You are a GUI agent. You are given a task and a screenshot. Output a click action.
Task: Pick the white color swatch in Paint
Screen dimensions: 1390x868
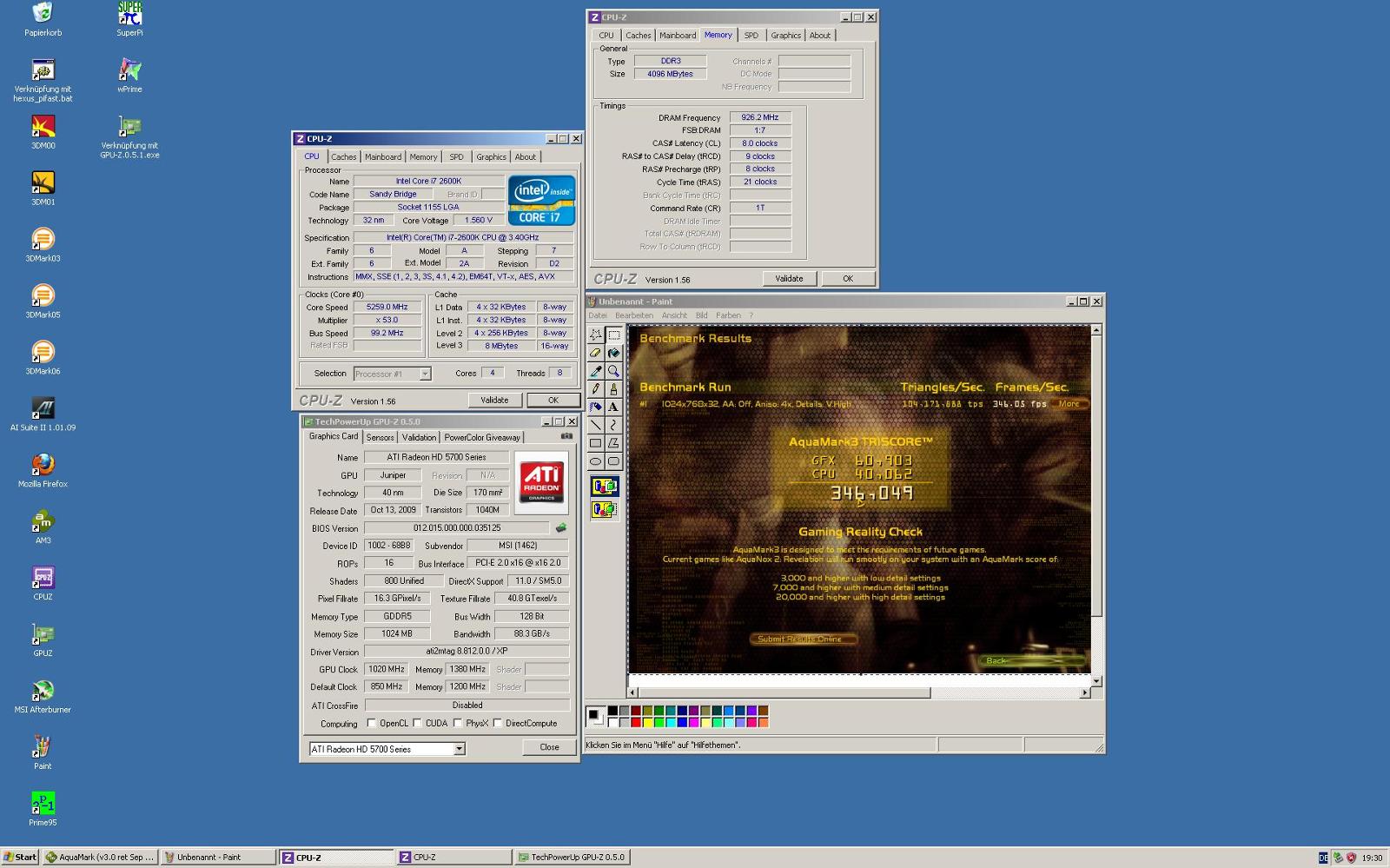coord(612,722)
